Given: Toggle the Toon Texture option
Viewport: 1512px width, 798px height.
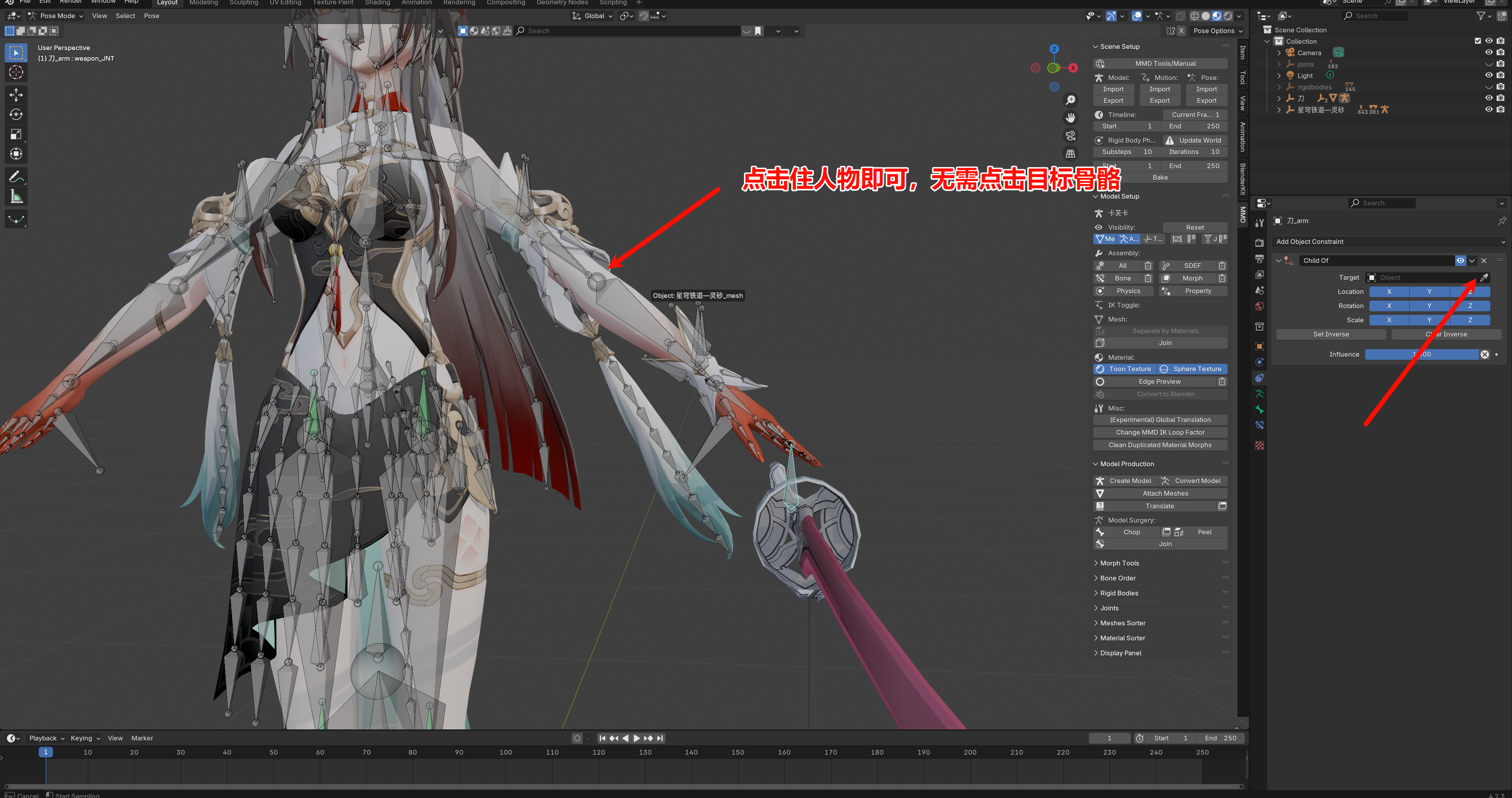Looking at the screenshot, I should click(1124, 369).
